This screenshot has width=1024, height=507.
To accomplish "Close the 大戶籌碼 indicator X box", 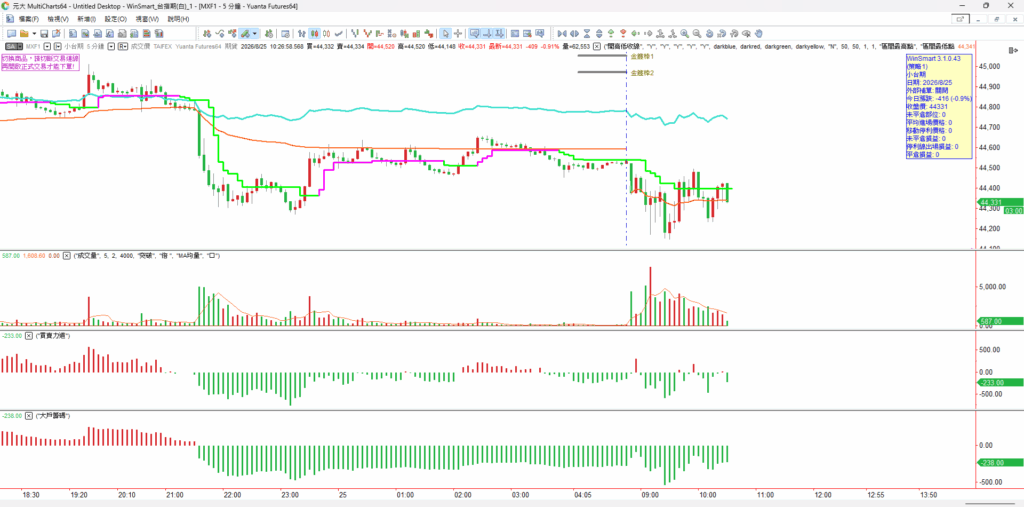I will point(30,416).
